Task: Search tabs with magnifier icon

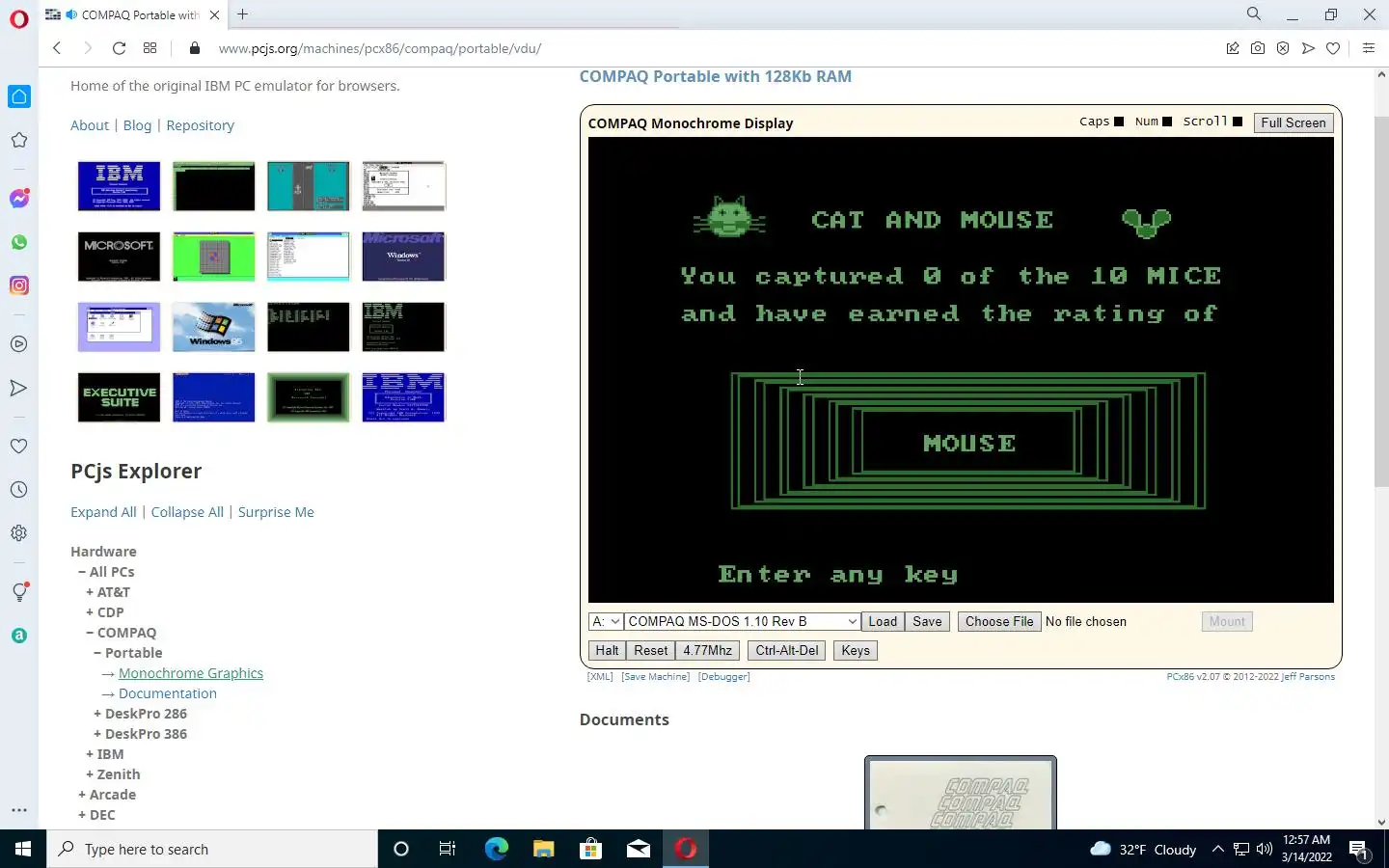Action: (x=1254, y=14)
